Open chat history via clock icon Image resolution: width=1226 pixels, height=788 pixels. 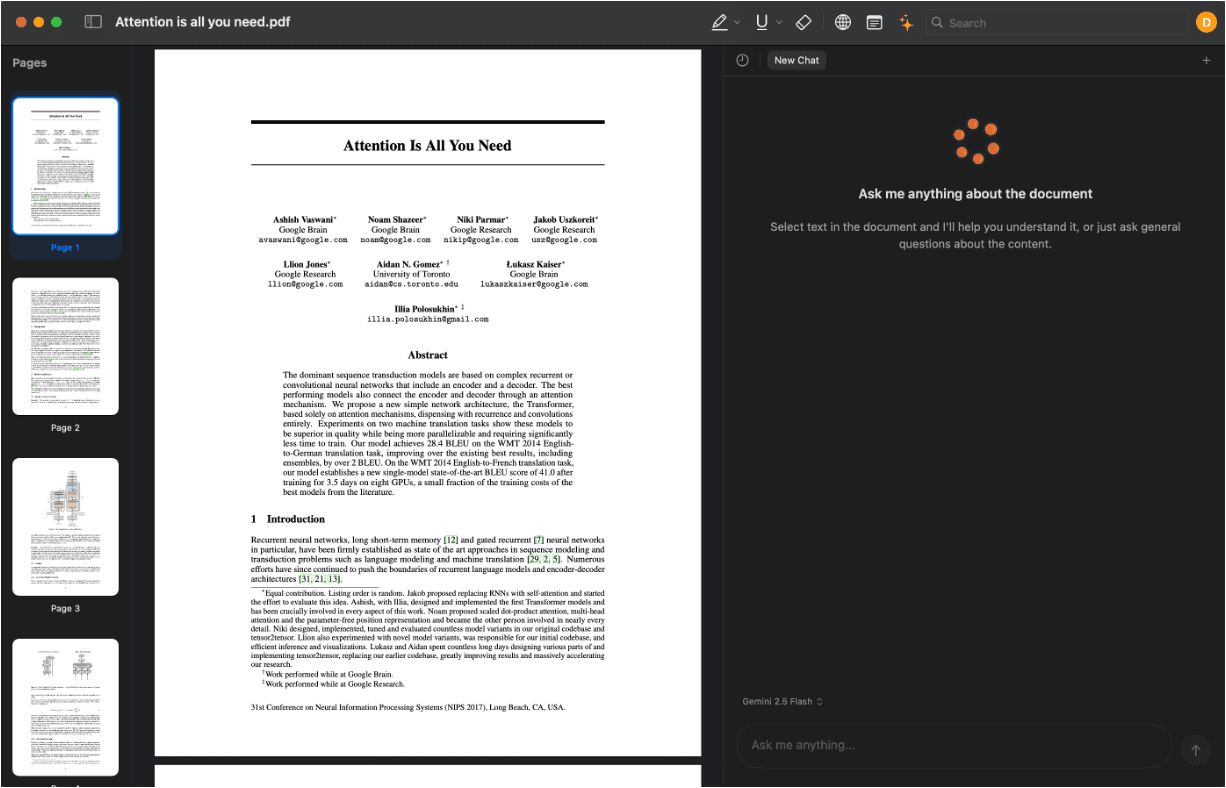(742, 60)
